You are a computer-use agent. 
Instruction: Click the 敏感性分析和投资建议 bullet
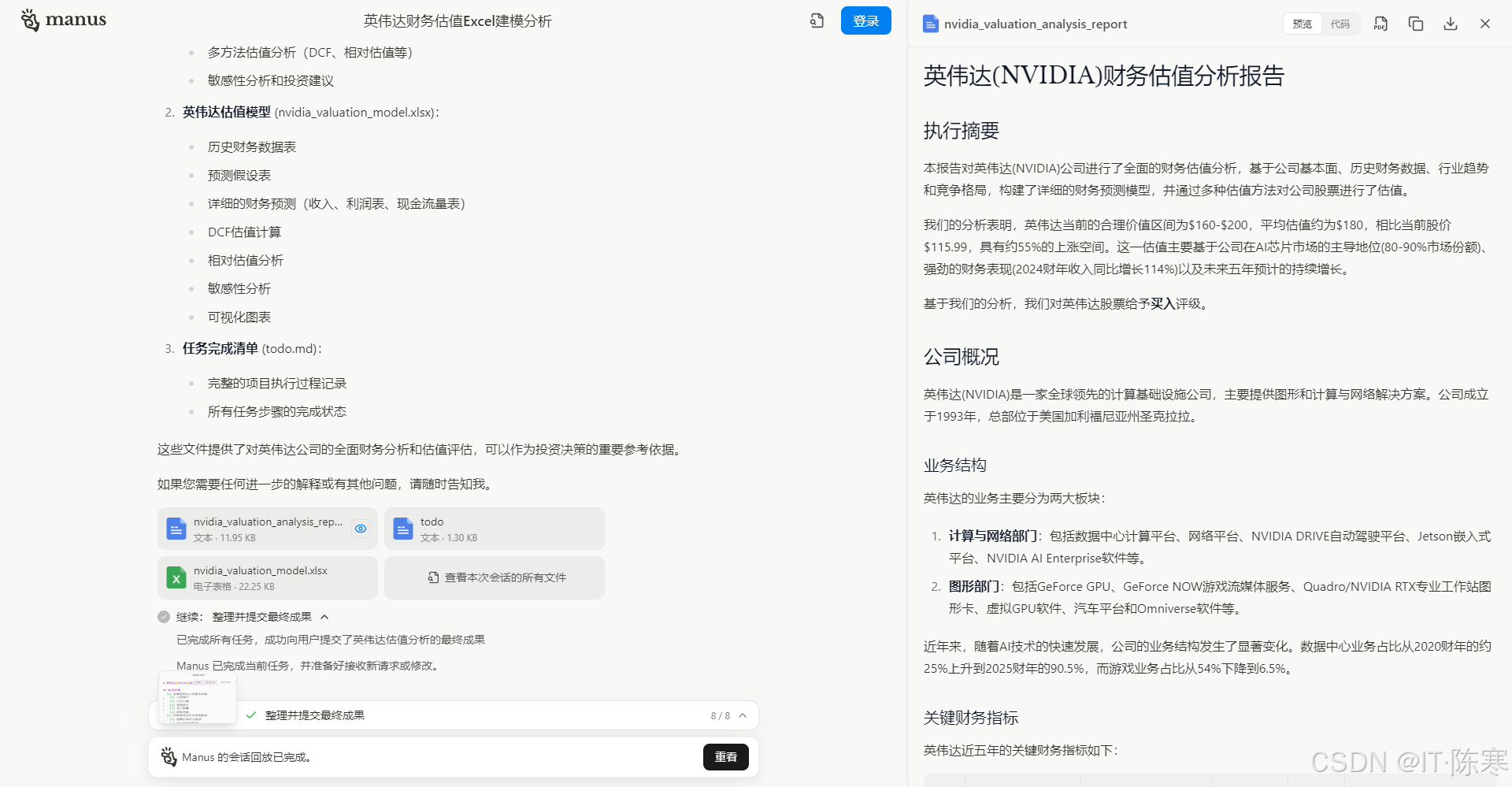pos(271,81)
